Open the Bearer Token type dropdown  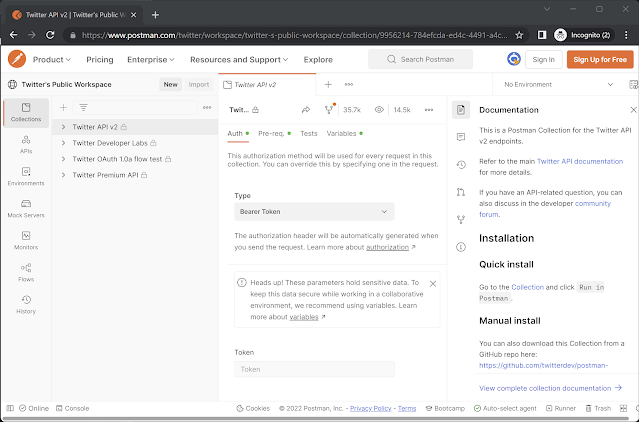(314, 212)
